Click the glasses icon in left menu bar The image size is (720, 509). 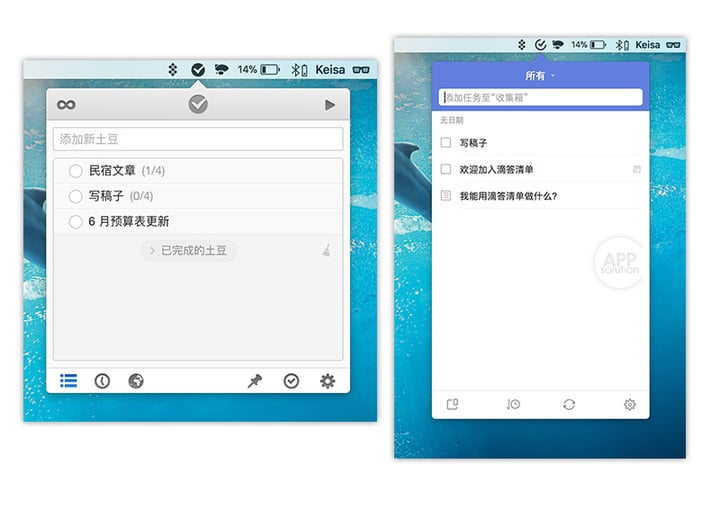(x=361, y=70)
